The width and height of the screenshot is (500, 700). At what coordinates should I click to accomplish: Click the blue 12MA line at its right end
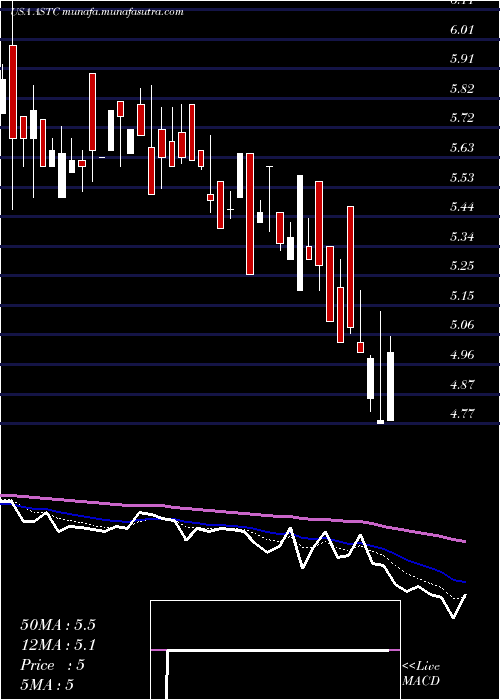point(464,582)
